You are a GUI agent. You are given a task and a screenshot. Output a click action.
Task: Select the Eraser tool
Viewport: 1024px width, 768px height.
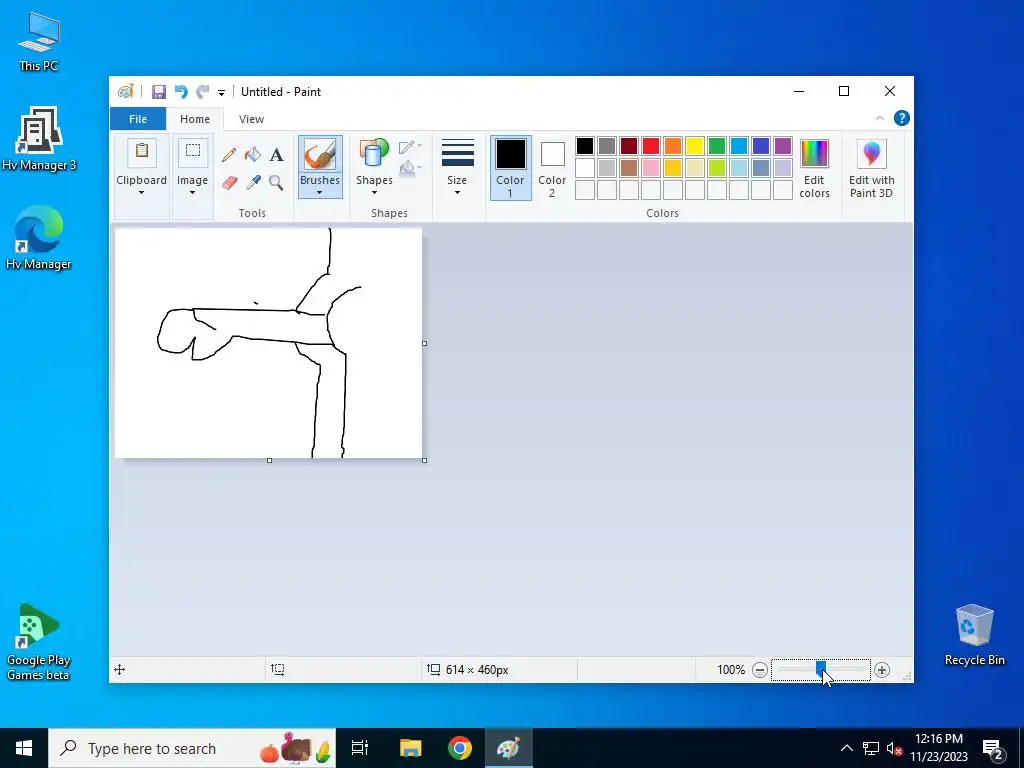tap(229, 182)
